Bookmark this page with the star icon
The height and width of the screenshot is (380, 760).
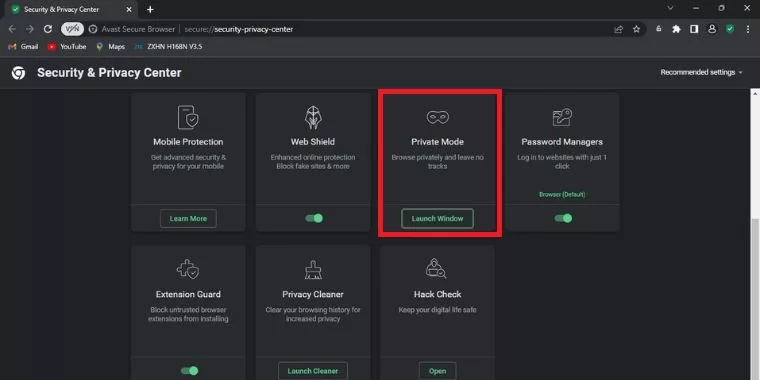(x=636, y=29)
